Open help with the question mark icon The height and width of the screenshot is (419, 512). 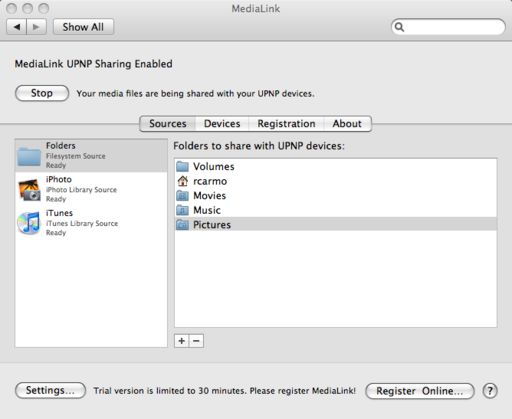490,391
